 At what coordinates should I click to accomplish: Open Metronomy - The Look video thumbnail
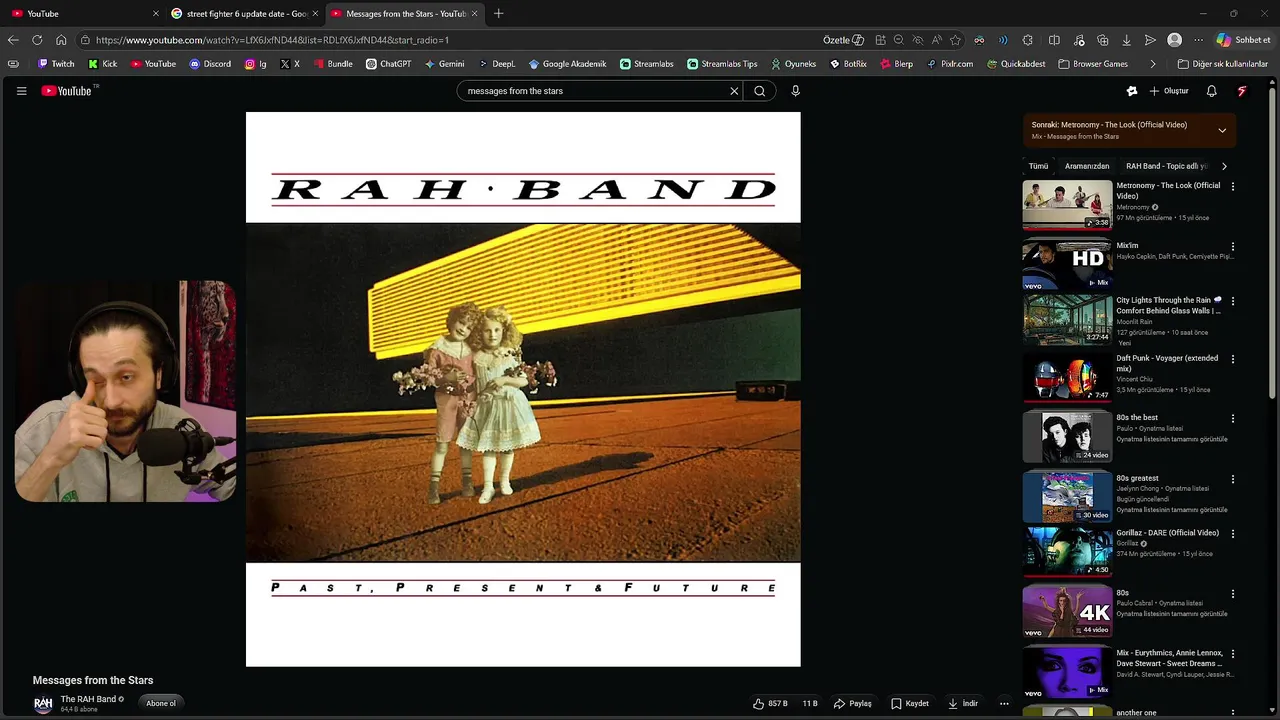(1067, 204)
